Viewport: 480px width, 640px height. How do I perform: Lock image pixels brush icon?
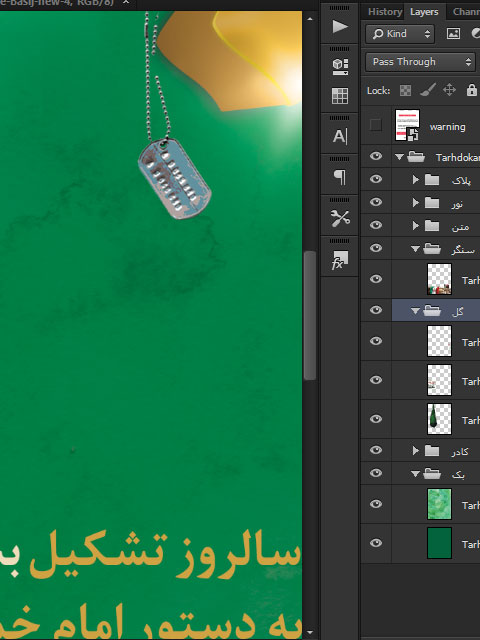tap(427, 90)
